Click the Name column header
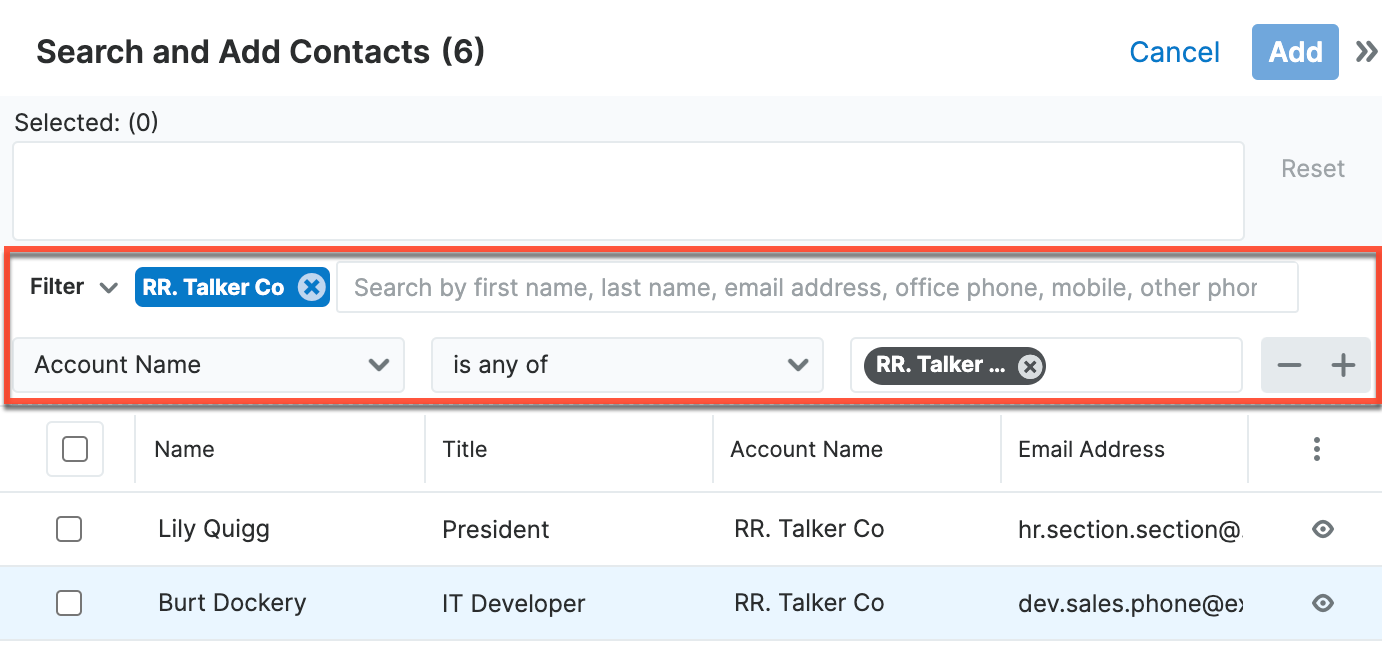The width and height of the screenshot is (1382, 652). 184,449
